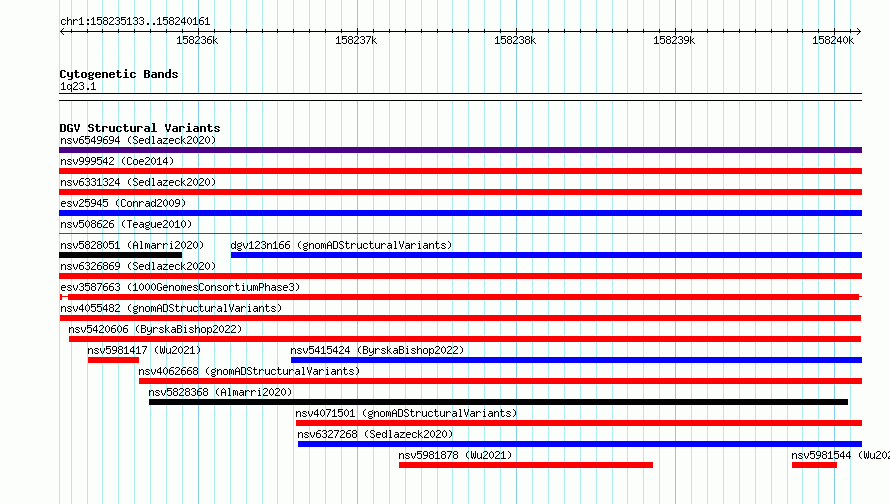Click the esv25945 (Conrad2009) blue bar
The image size is (890, 504).
tap(460, 213)
